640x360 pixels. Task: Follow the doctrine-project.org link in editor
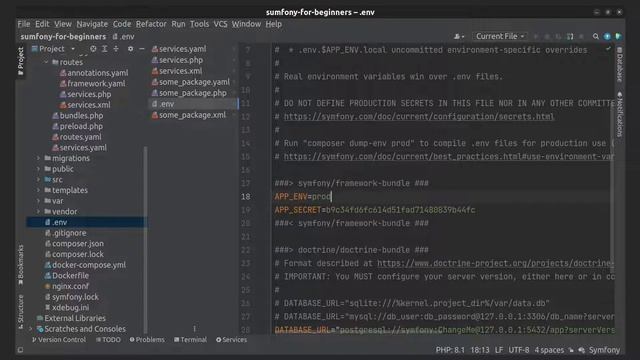pyautogui.click(x=495, y=263)
